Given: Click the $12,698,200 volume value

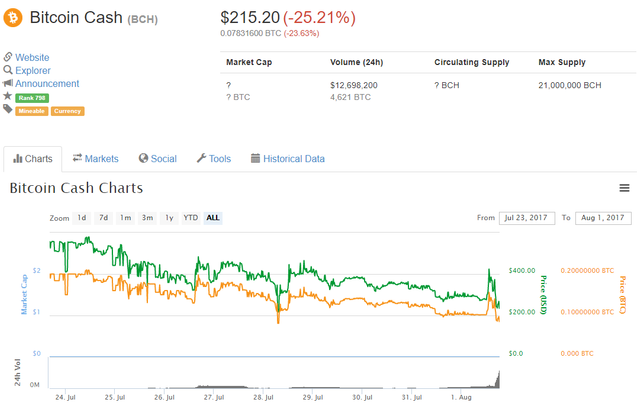Looking at the screenshot, I should [353, 85].
